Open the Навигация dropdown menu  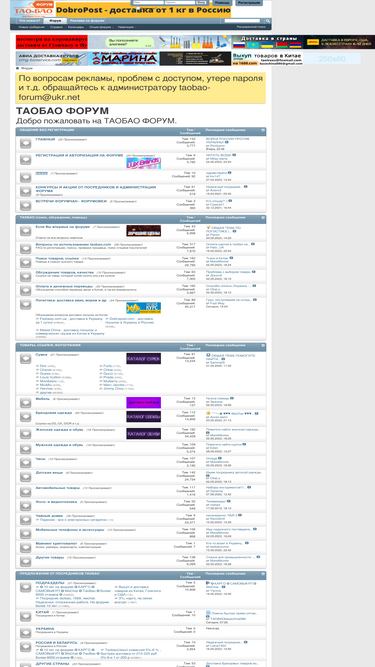tap(127, 27)
